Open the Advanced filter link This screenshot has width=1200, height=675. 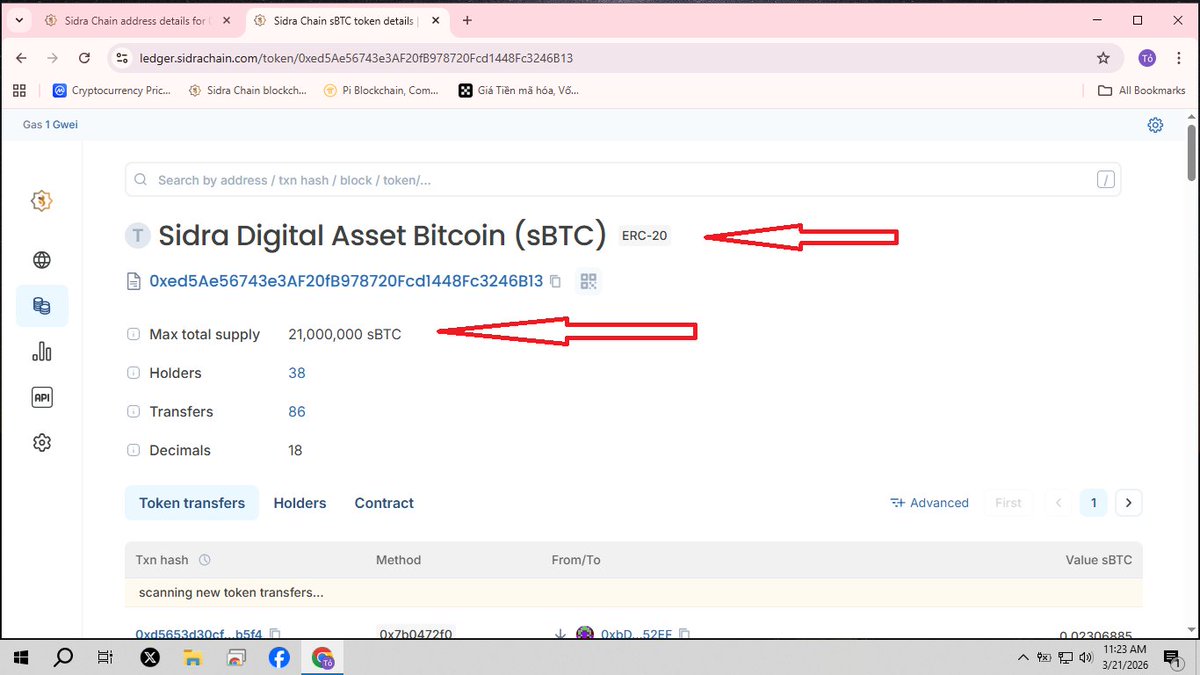coord(929,503)
